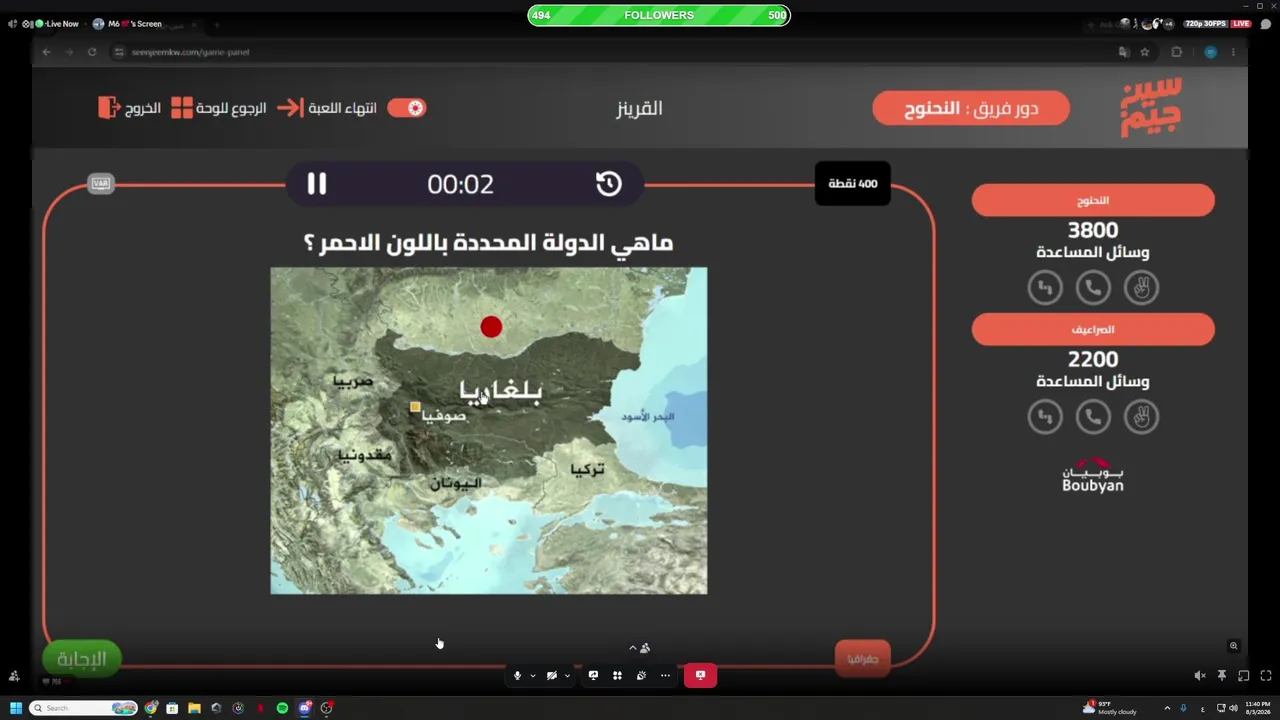The image size is (1280, 720).
Task: Click the Windows Start button
Action: click(x=16, y=708)
